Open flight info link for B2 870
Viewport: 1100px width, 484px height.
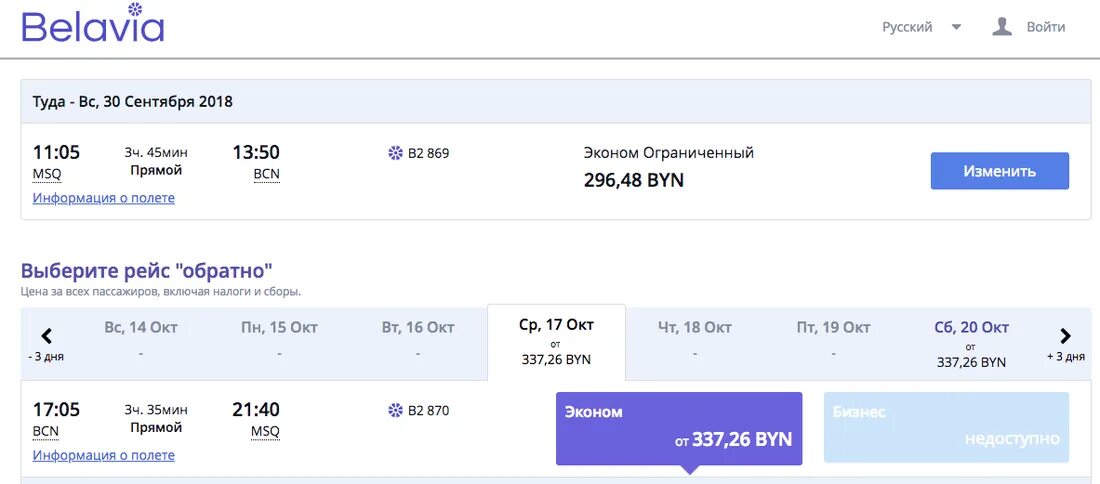(104, 455)
